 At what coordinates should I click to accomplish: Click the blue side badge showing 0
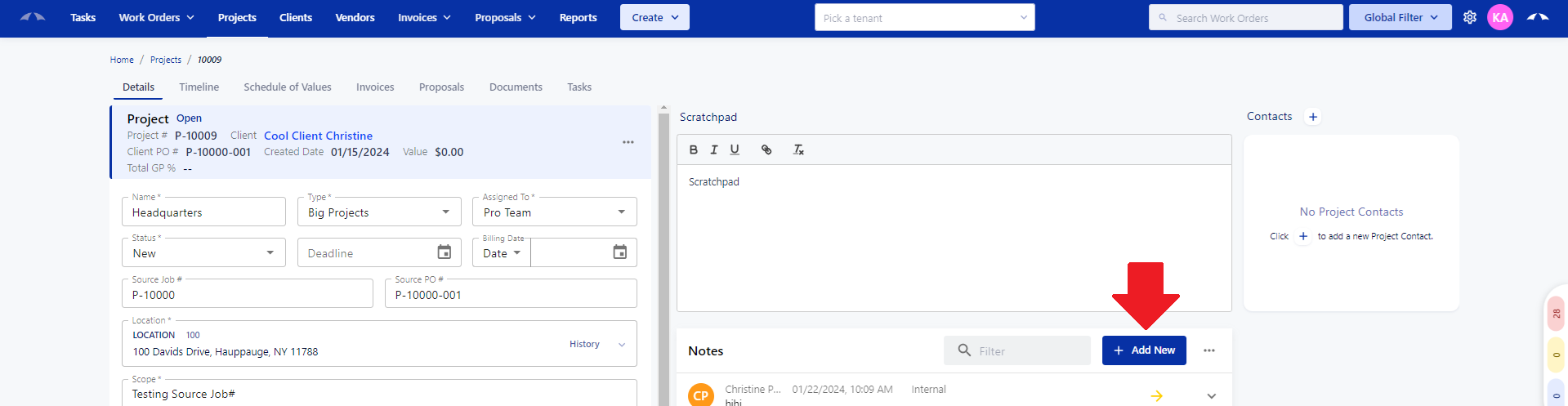point(1556,393)
